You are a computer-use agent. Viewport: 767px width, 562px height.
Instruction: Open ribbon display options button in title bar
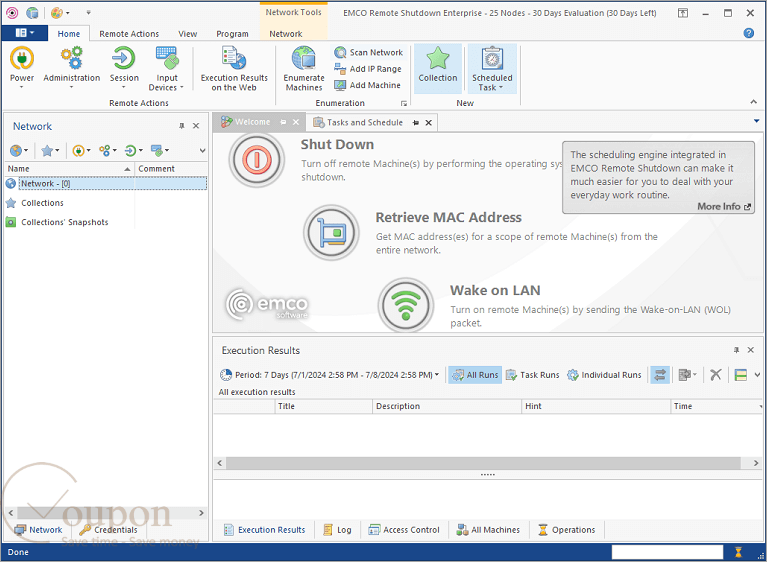pyautogui.click(x=683, y=13)
